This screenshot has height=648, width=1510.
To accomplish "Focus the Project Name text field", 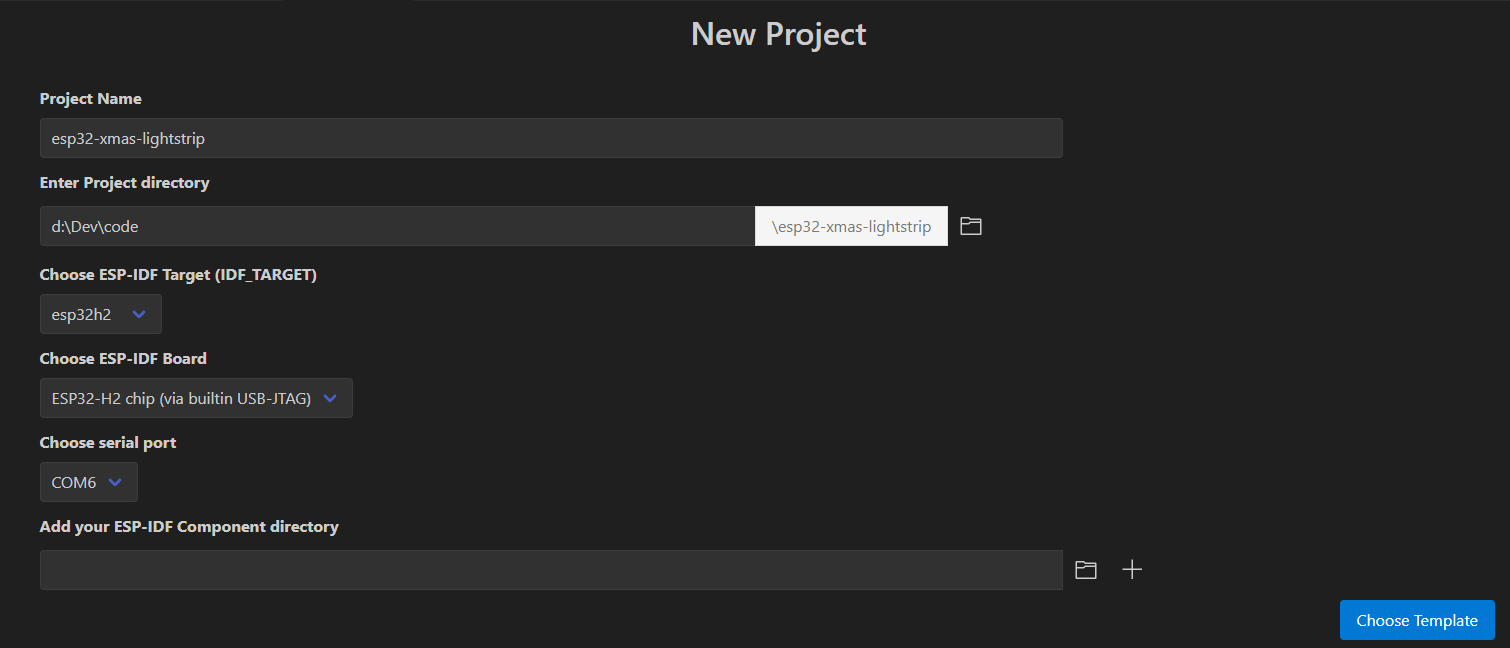I will point(550,138).
